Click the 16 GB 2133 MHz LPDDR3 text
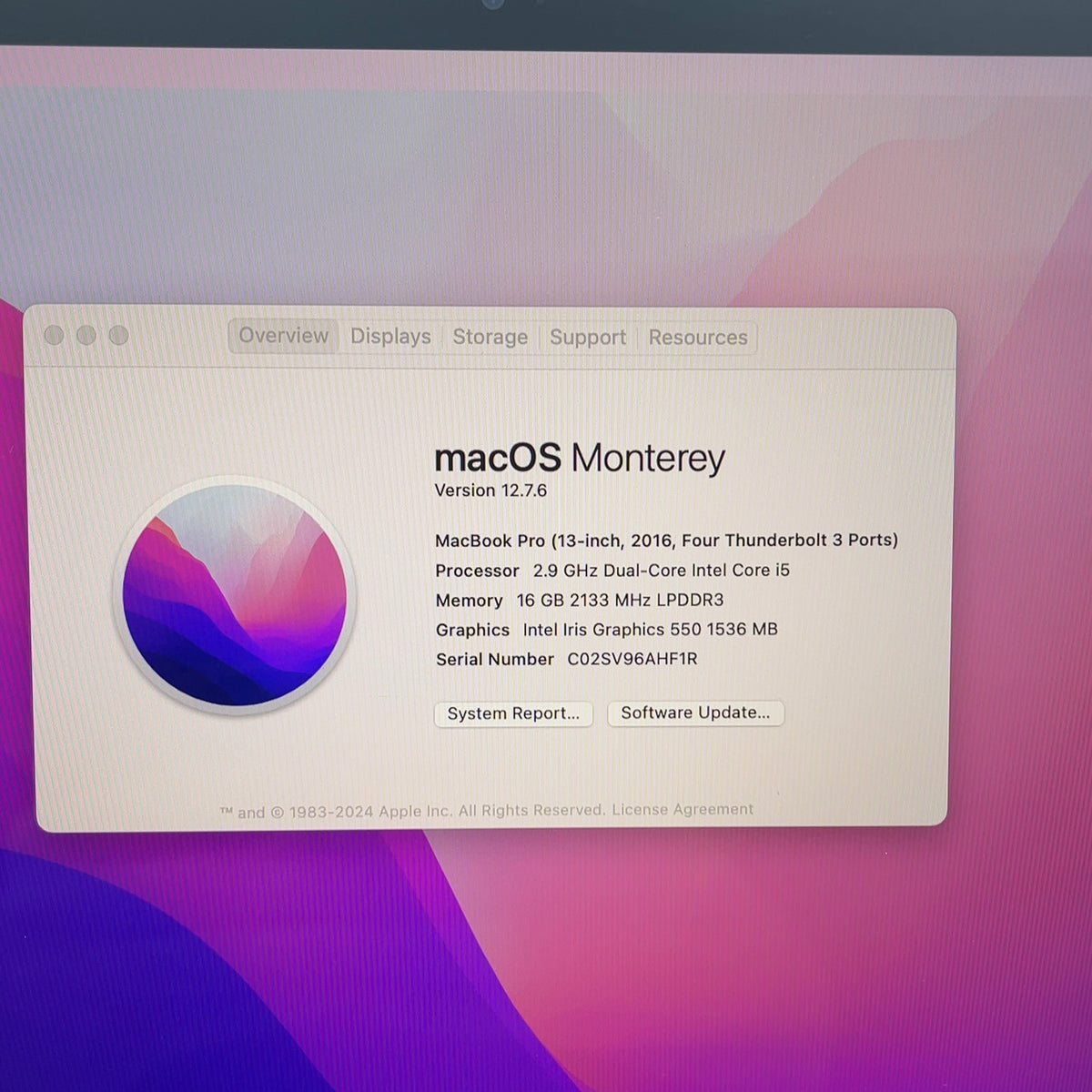The width and height of the screenshot is (1092, 1092). [x=620, y=600]
